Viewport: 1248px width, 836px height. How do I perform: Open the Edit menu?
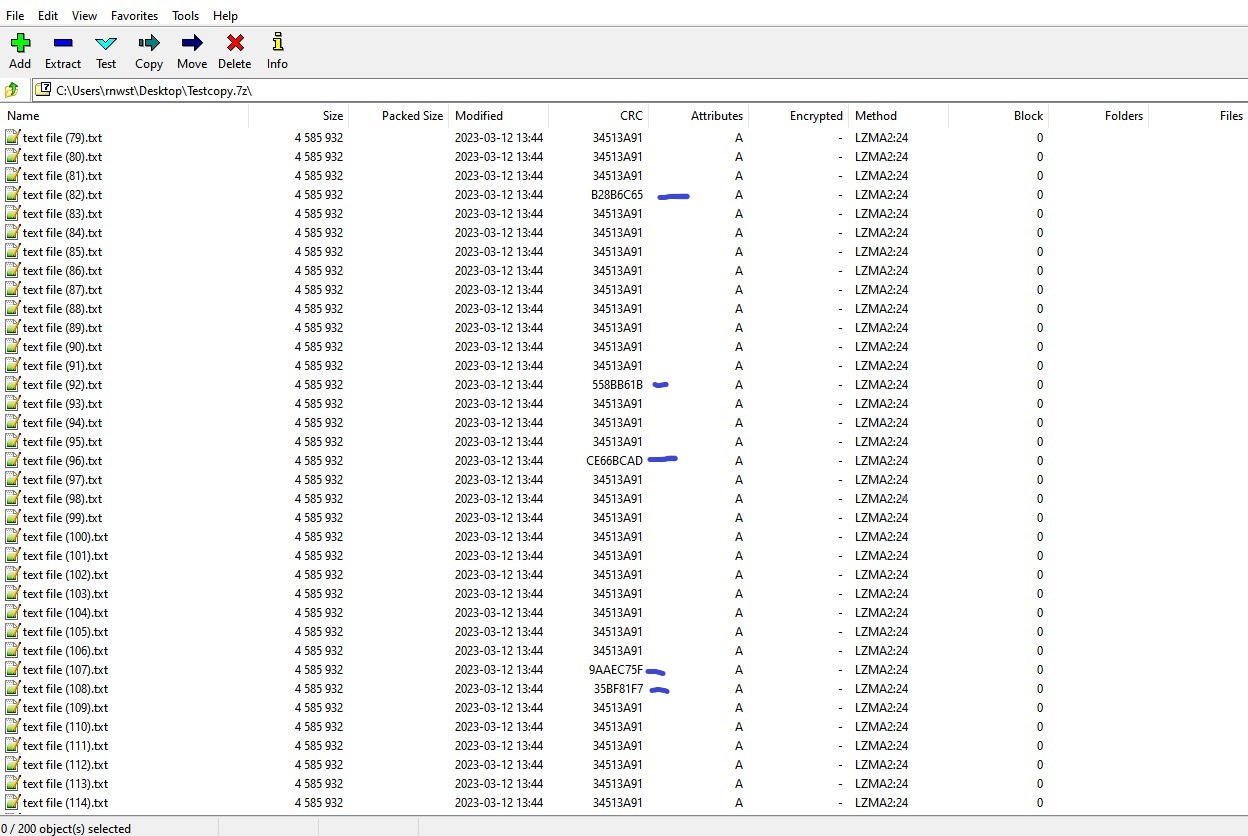pyautogui.click(x=48, y=16)
